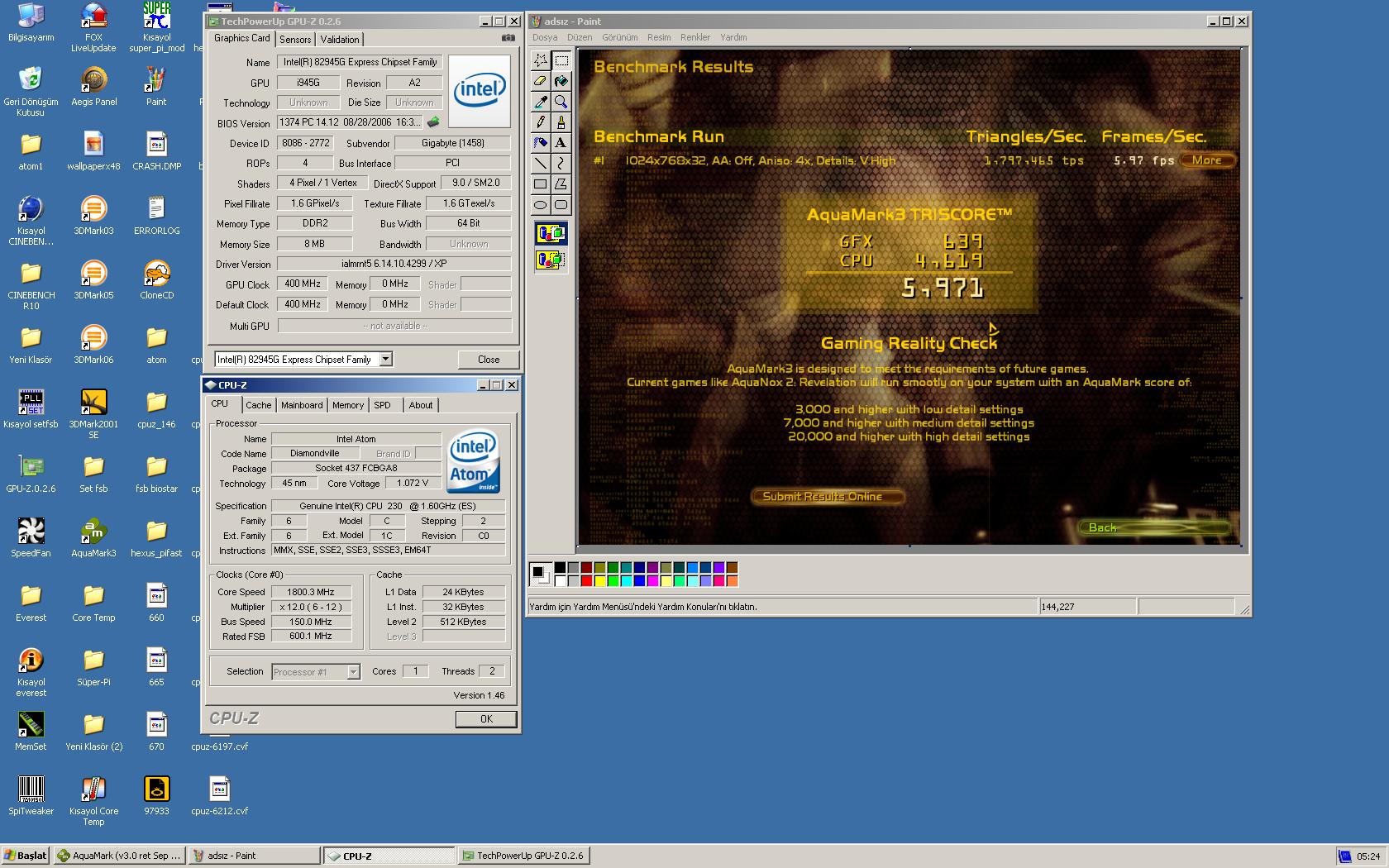
Task: Click the OK button in CPU-Z
Action: (486, 719)
